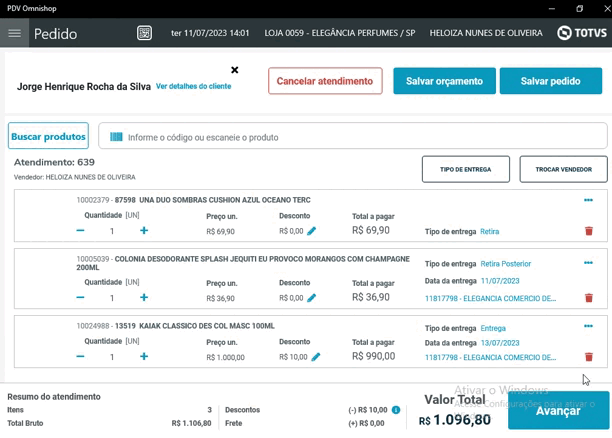Decrease quantity of Kaiak Classico
Screen dimensions: 612x438
pos(81,357)
